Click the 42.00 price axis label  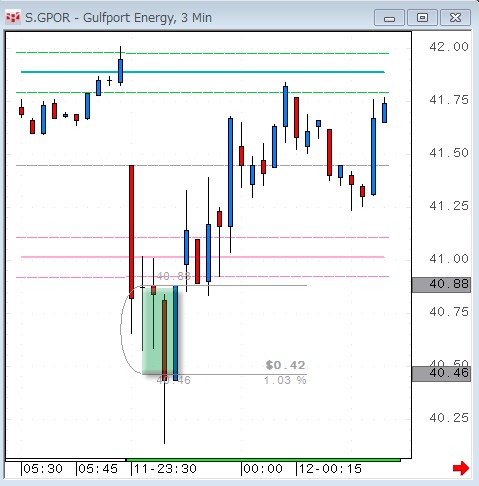[449, 47]
